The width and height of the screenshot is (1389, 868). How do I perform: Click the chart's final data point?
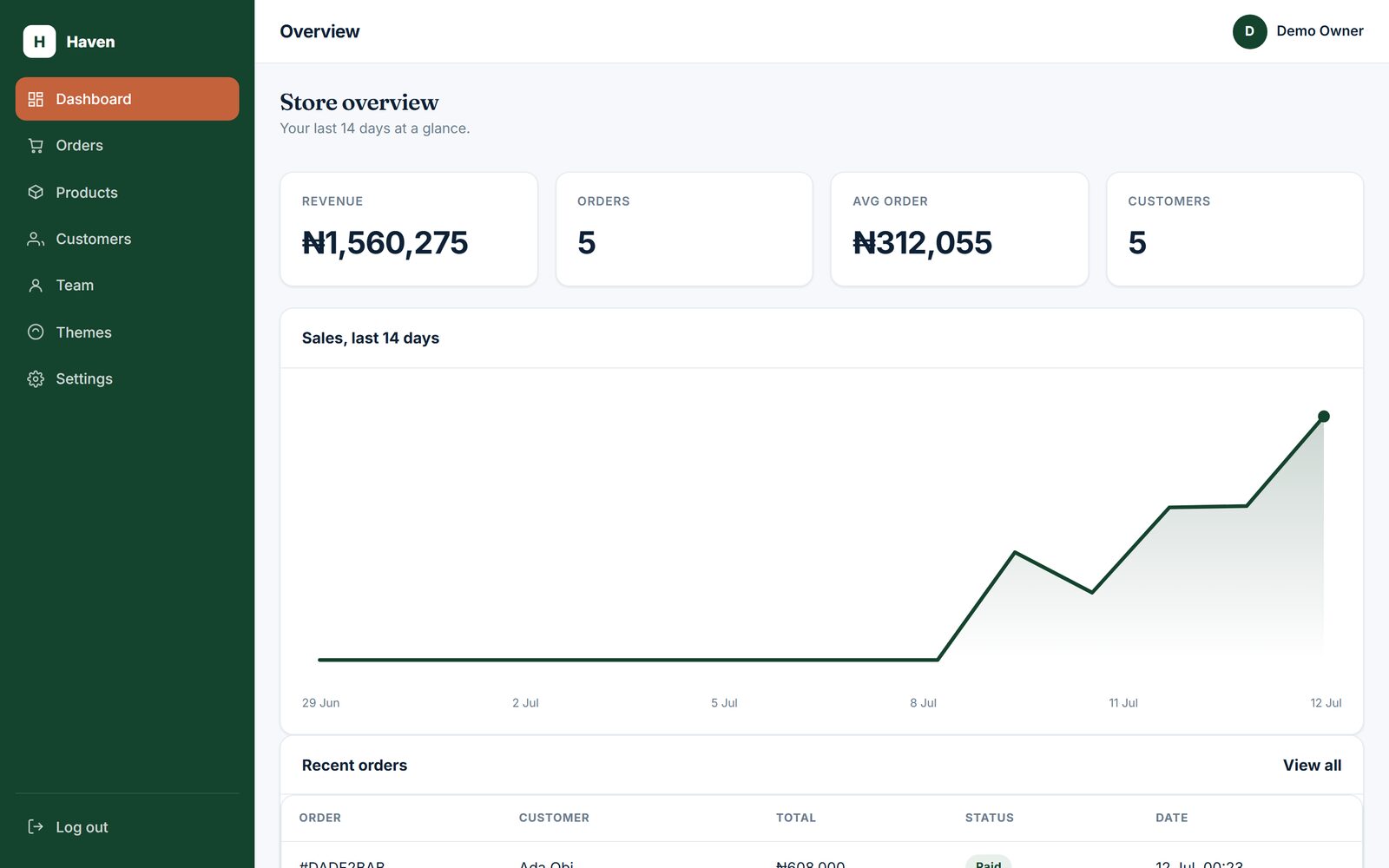pos(1323,417)
